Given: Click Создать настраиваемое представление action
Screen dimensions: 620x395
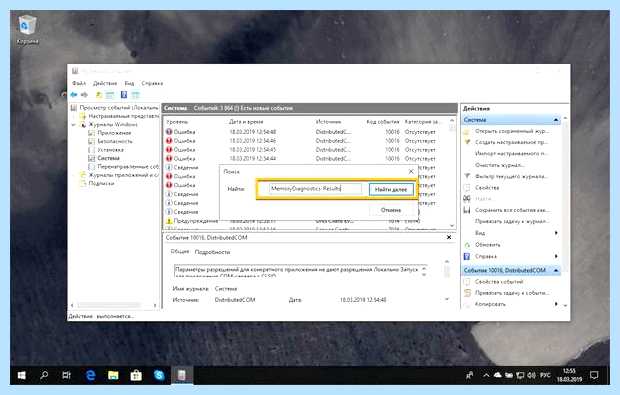Looking at the screenshot, I should (x=511, y=142).
